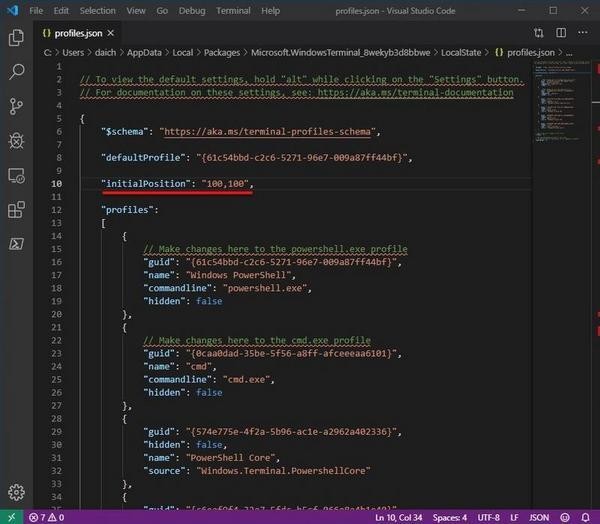Screen dimensions: 600x524
Task: Click the cmd.exe profile comment line
Action: (x=257, y=340)
